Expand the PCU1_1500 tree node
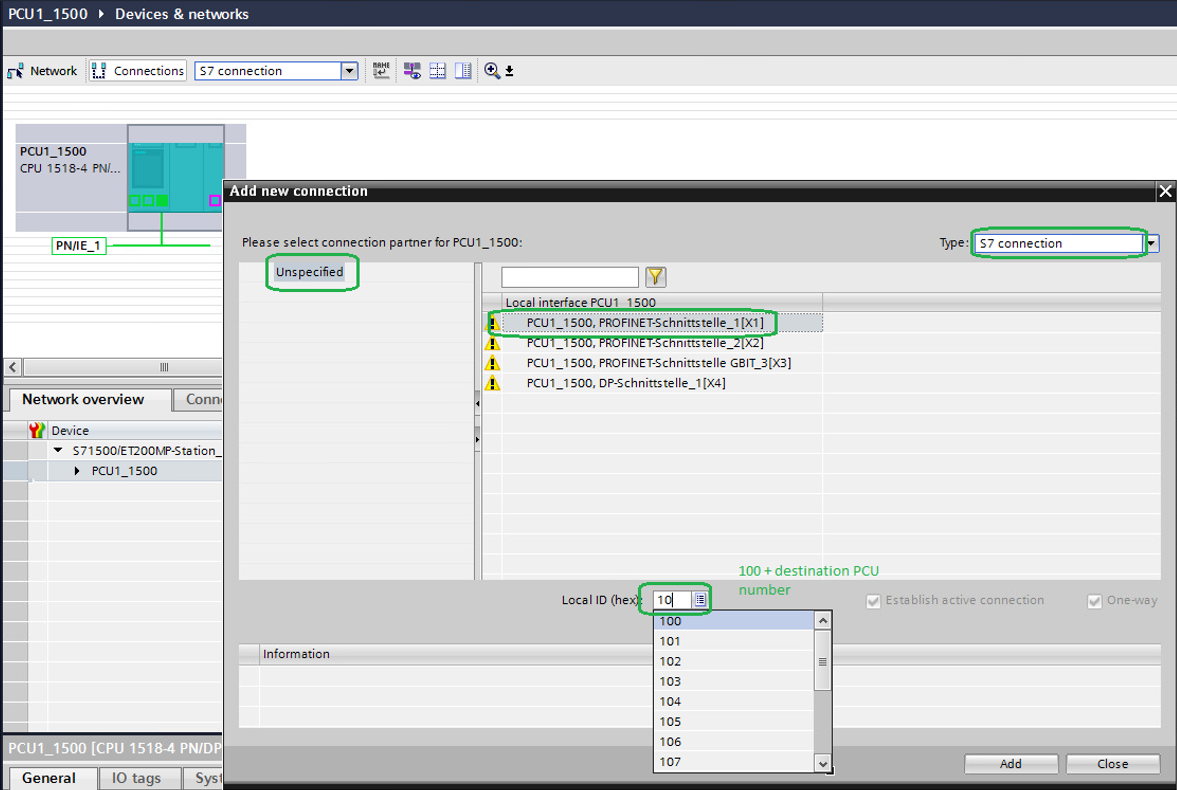This screenshot has height=790, width=1177. click(77, 471)
